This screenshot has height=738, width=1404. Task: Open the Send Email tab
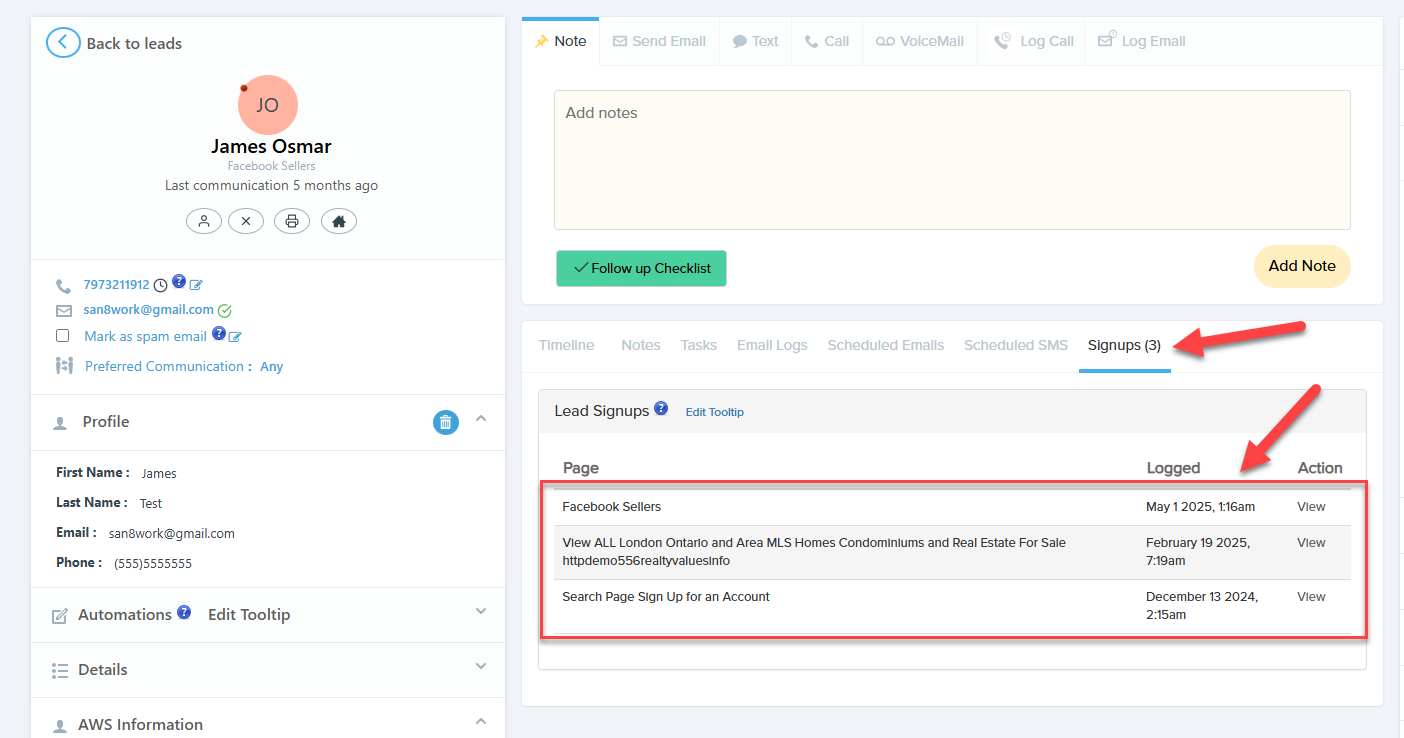[659, 41]
